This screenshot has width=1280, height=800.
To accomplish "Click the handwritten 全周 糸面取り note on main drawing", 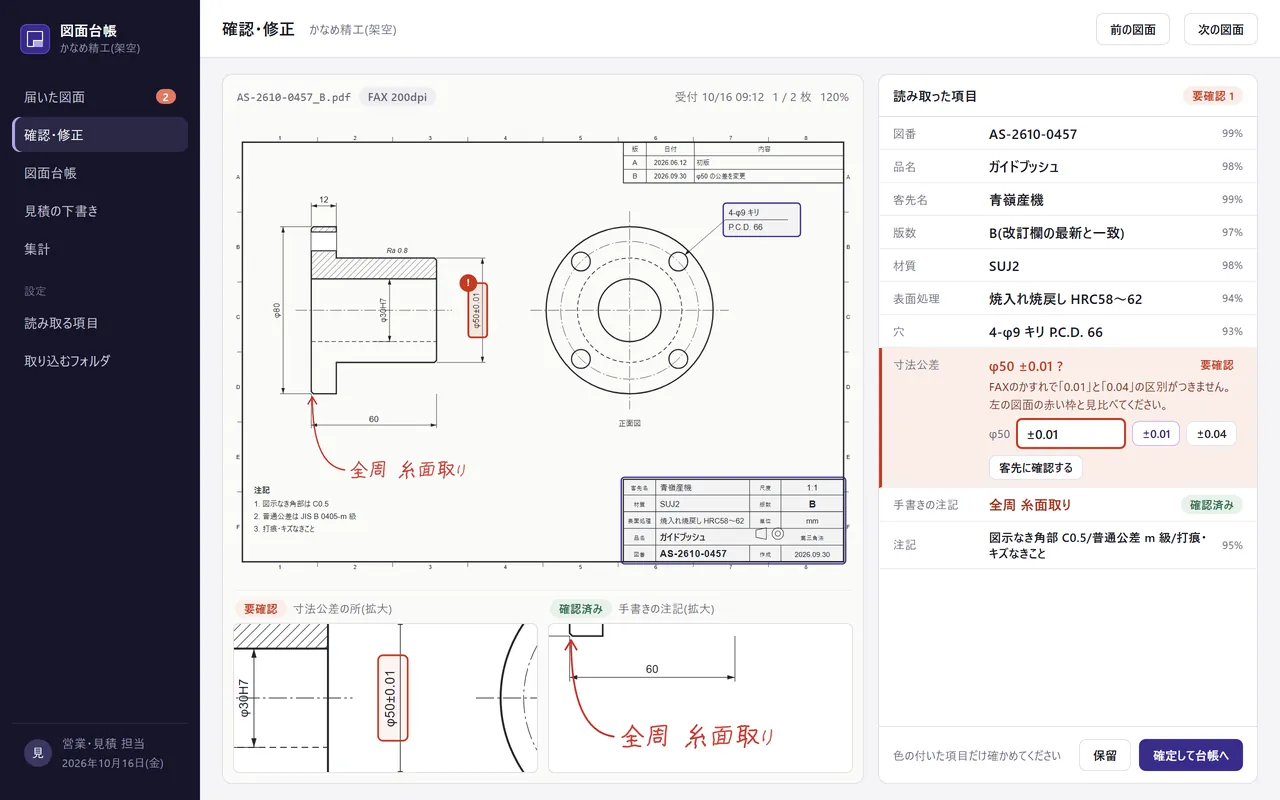I will 408,469.
